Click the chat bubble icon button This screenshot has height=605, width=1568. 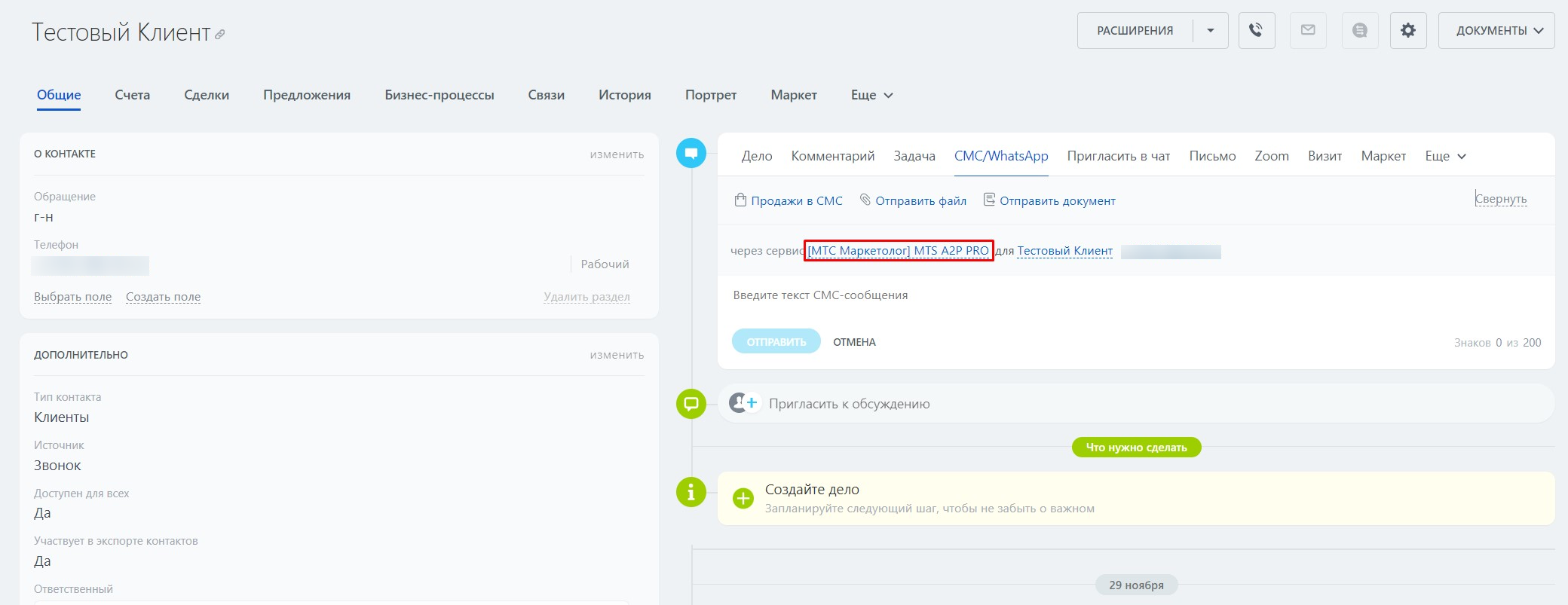(1359, 31)
